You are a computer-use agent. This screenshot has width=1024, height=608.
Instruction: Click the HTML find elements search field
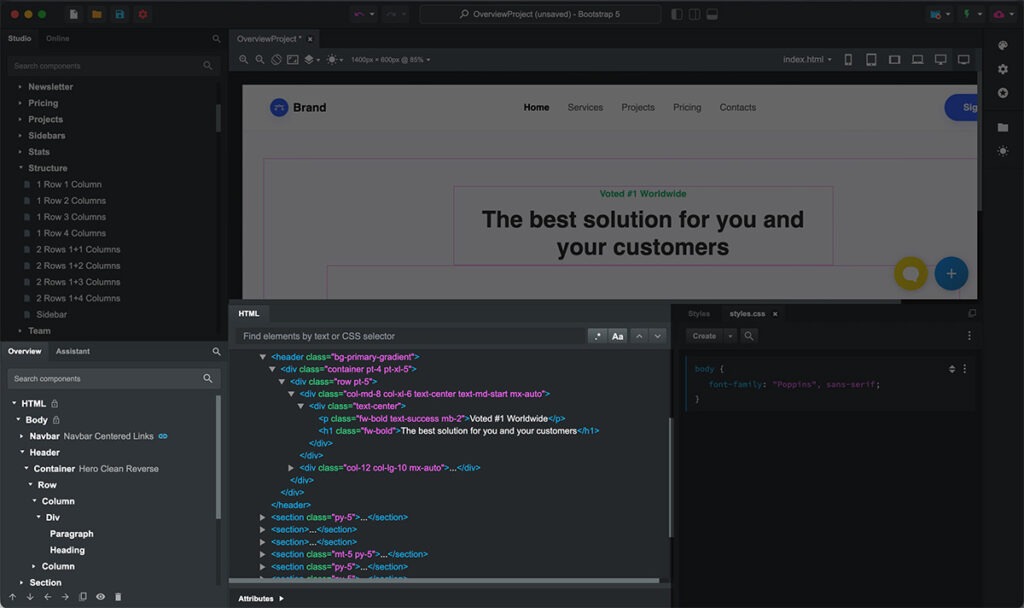tap(410, 336)
